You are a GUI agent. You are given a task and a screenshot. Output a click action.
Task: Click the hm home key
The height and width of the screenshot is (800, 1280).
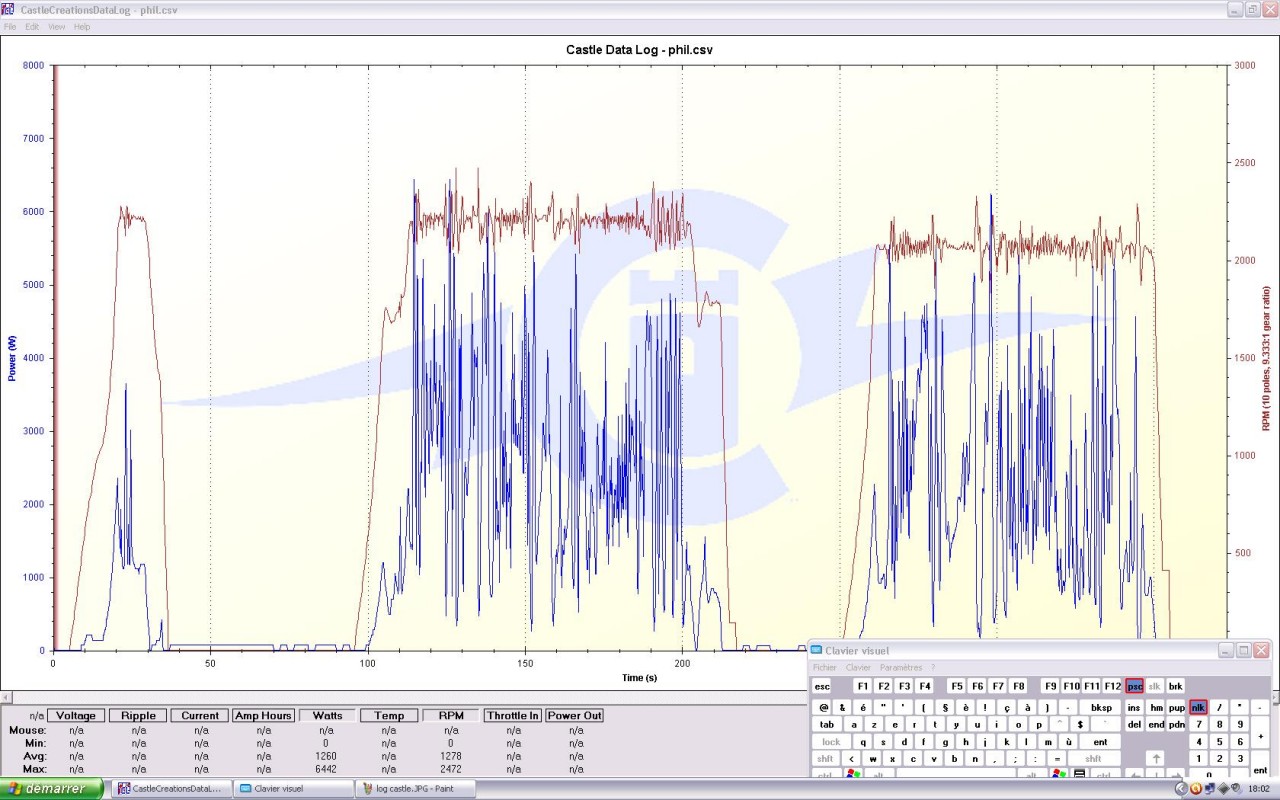pyautogui.click(x=1156, y=708)
